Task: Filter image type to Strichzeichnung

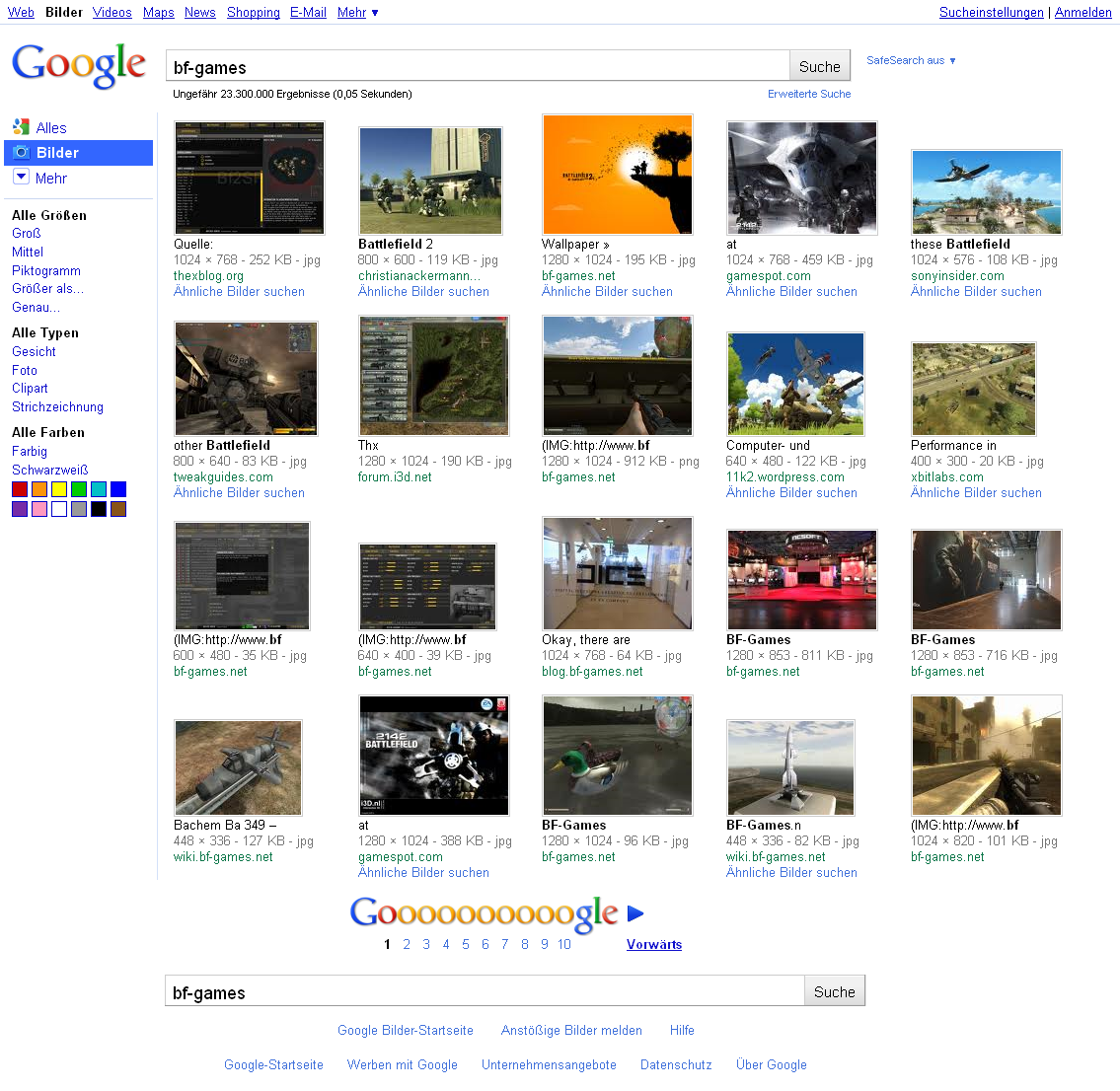Action: coord(58,407)
